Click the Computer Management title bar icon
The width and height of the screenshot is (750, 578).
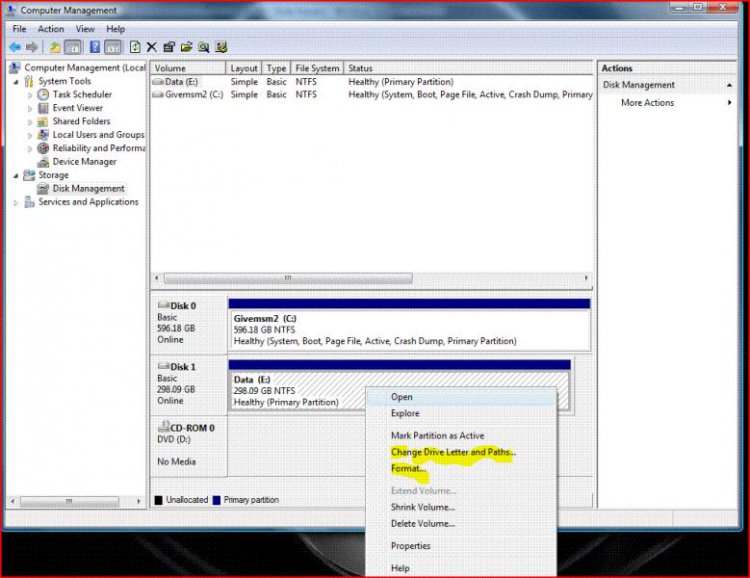[11, 10]
